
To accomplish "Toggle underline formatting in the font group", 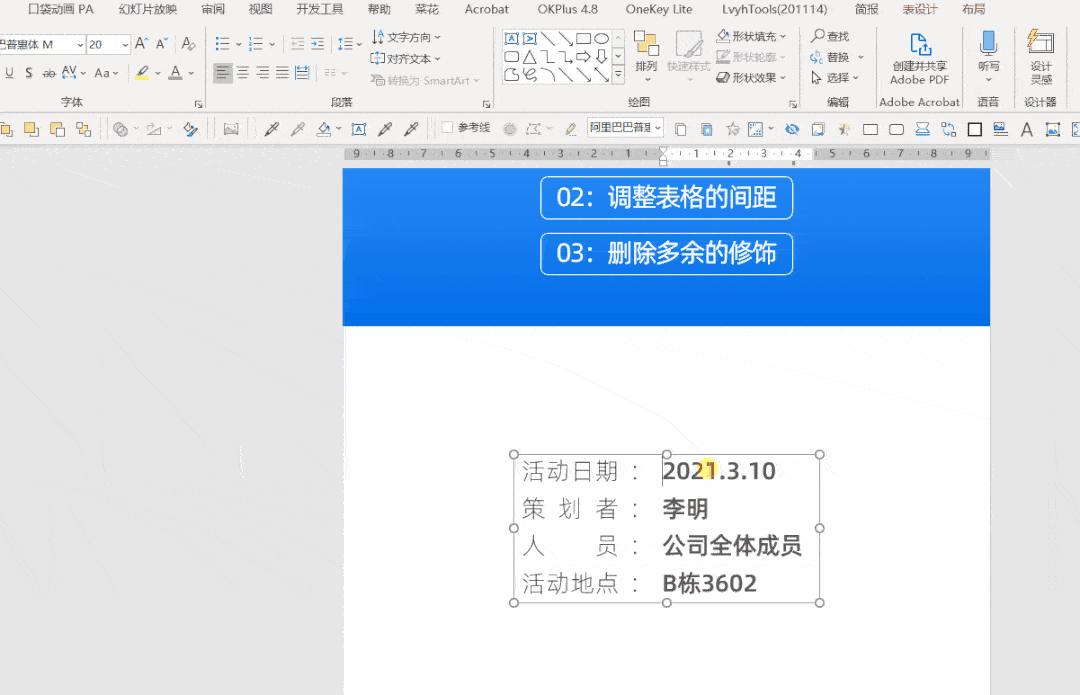I will [x=10, y=74].
